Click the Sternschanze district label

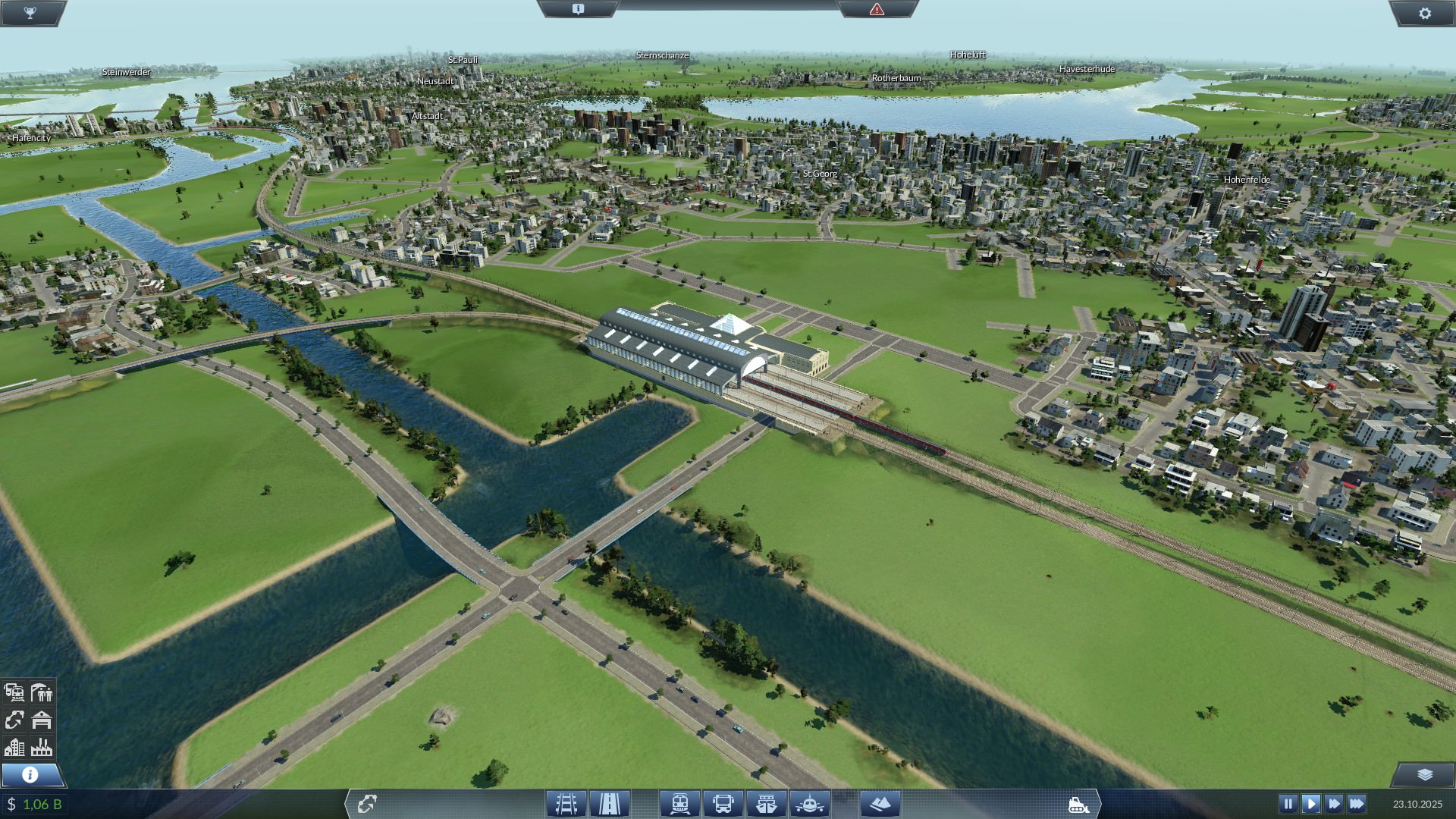coord(662,55)
